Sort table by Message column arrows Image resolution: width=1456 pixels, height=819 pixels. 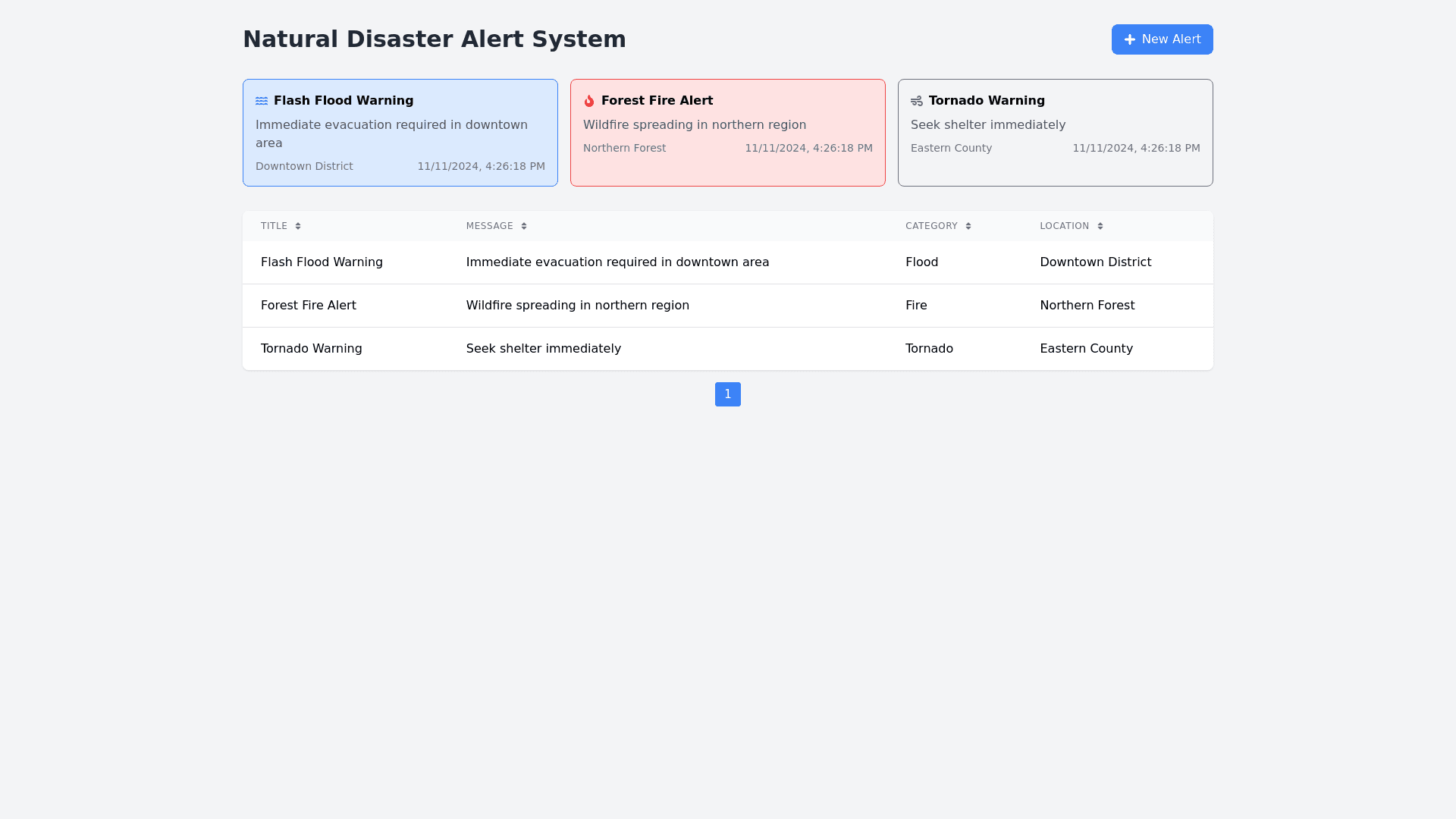(524, 226)
